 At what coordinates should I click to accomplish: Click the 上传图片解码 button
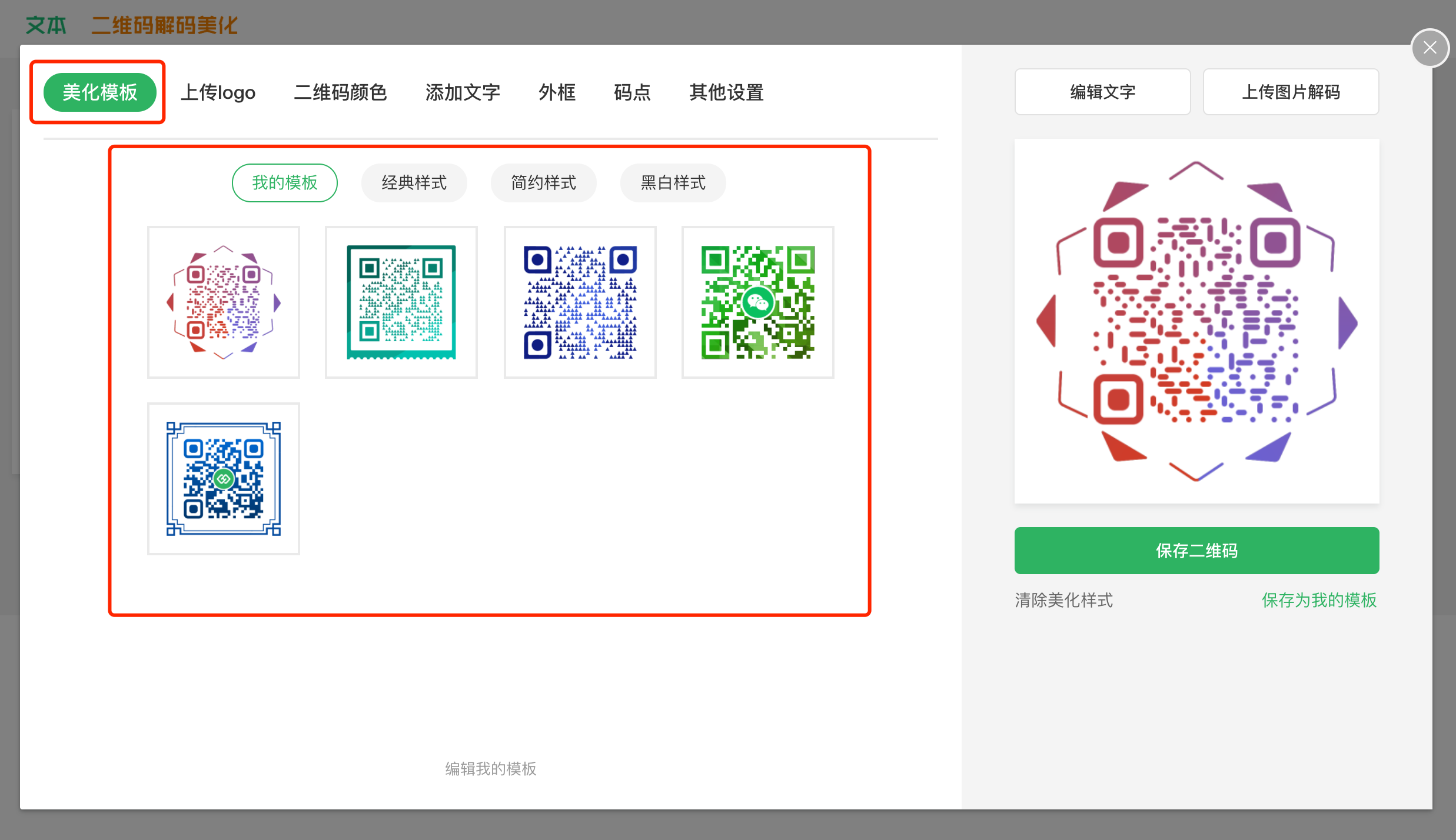click(x=1291, y=92)
